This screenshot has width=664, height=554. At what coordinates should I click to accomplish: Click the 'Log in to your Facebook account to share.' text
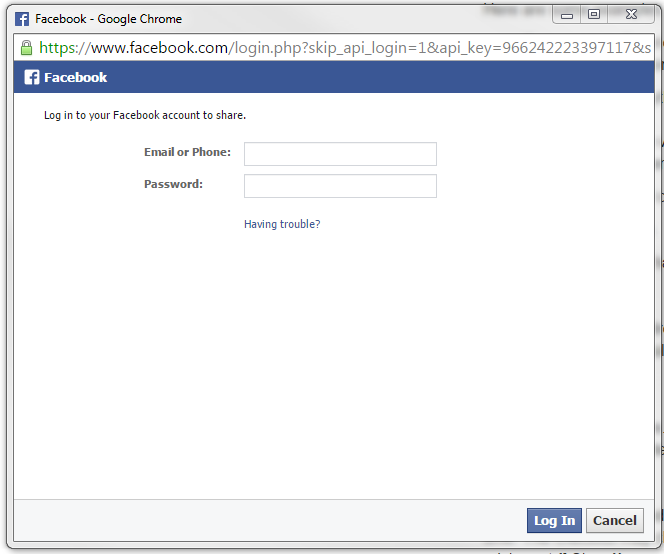pyautogui.click(x=145, y=115)
